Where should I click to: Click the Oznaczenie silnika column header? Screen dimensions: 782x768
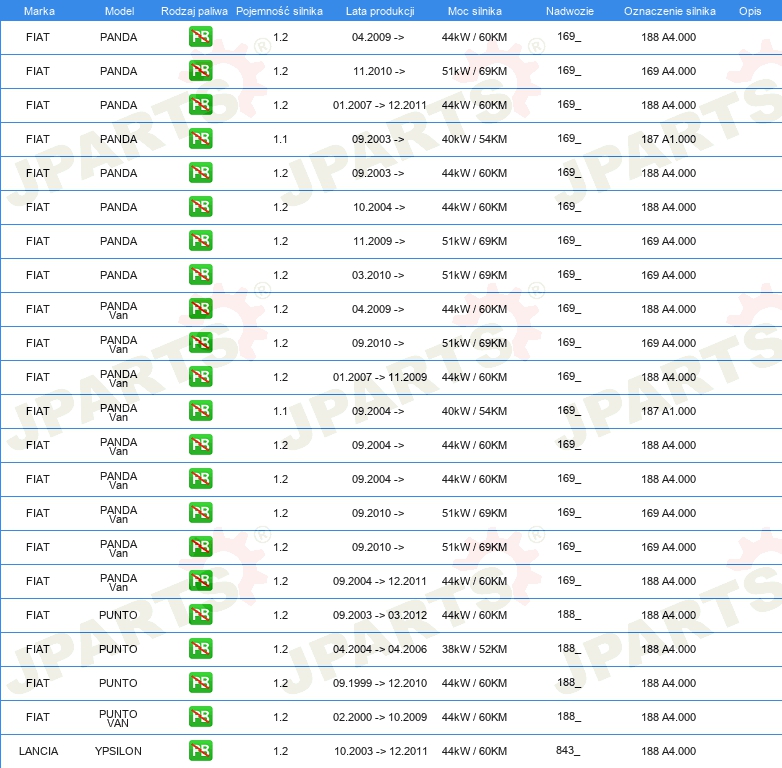[x=669, y=11]
